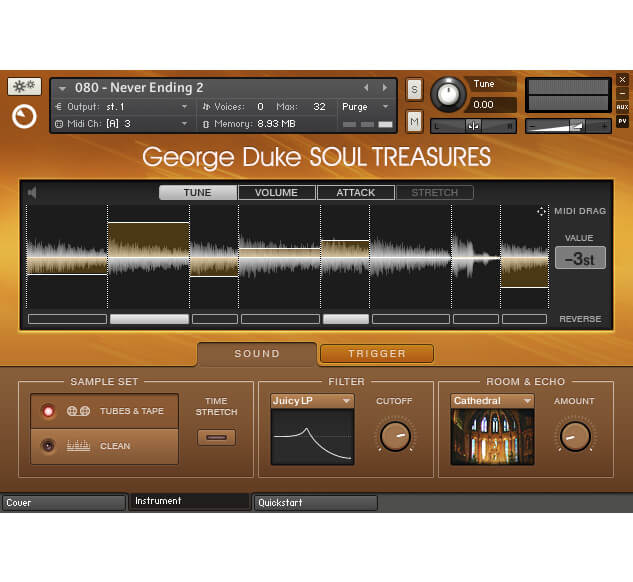633x582 pixels.
Task: Select Tubes & Tape sample set
Action: (x=105, y=411)
